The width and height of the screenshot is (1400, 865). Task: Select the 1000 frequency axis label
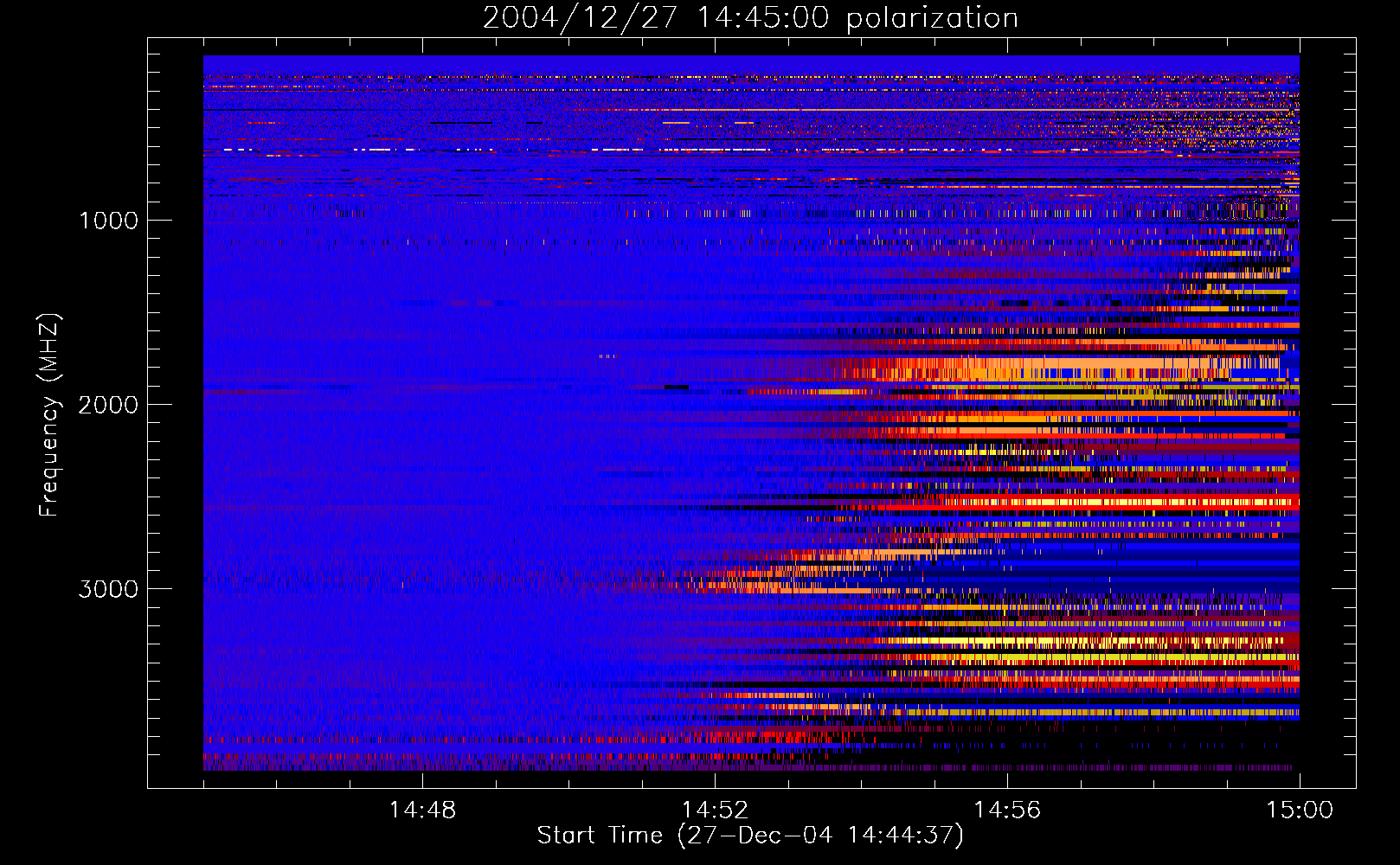pos(108,221)
